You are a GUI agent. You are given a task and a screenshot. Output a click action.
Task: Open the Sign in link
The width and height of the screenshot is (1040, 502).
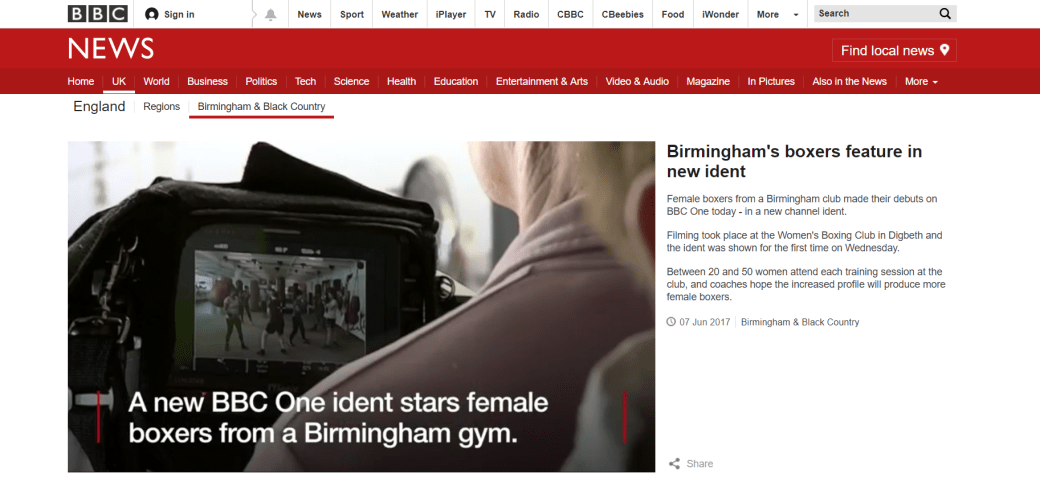179,14
